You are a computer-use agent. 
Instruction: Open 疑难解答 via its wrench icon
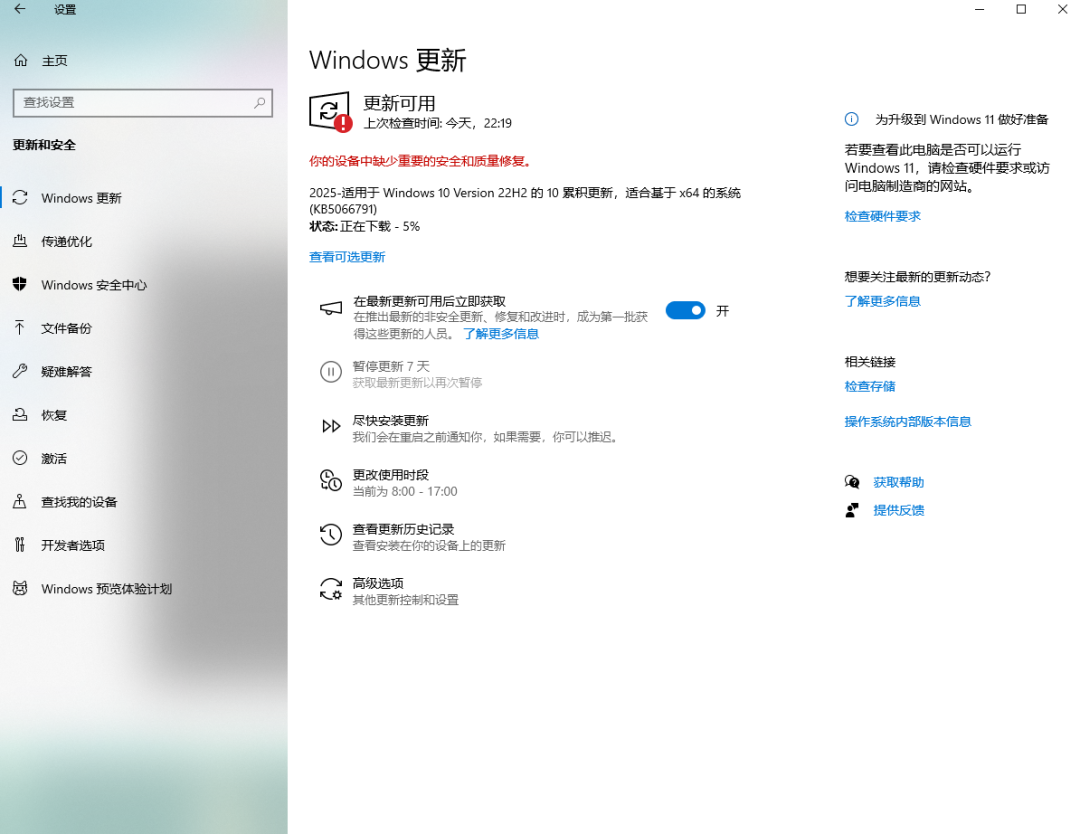point(19,371)
